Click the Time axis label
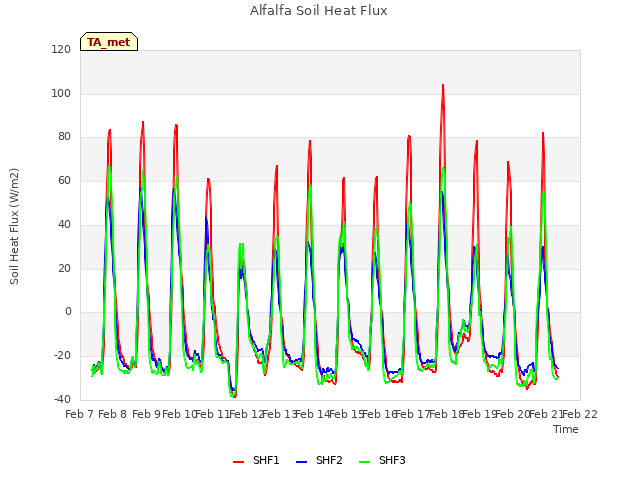 point(566,429)
